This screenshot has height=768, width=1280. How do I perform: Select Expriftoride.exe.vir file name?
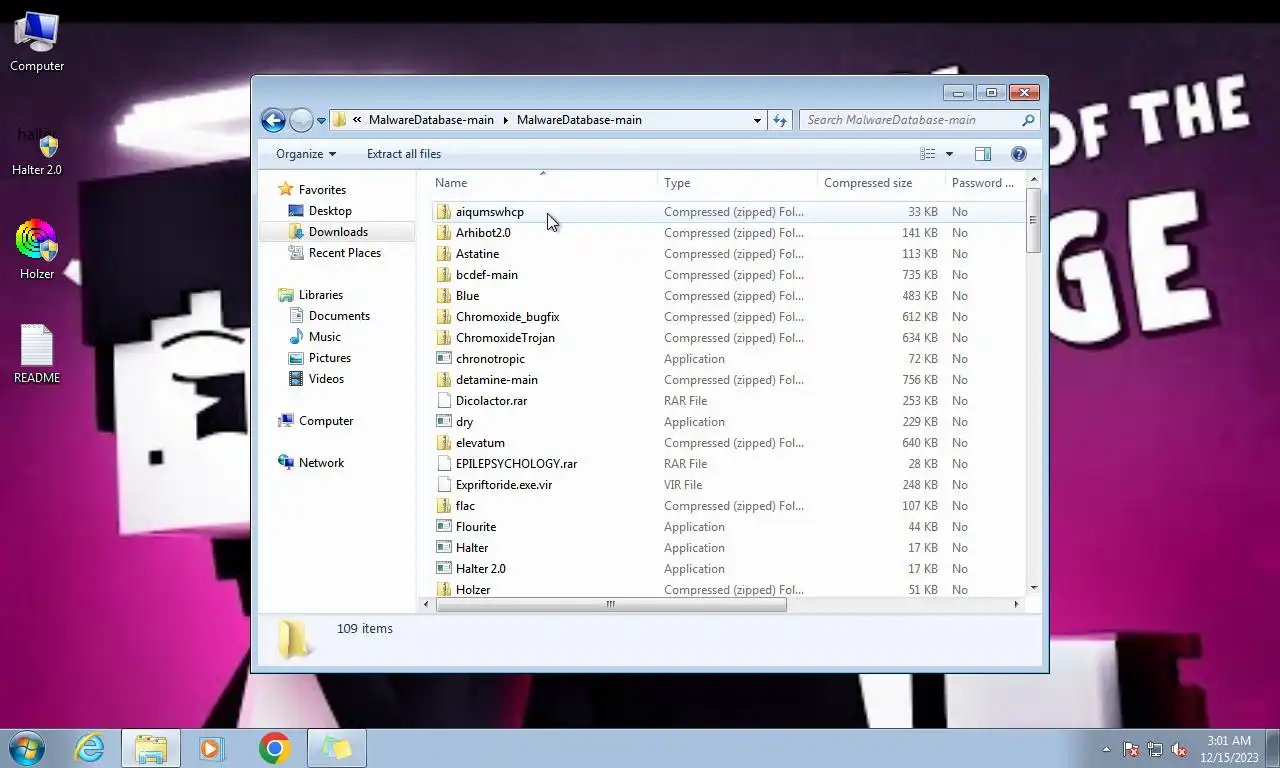504,485
